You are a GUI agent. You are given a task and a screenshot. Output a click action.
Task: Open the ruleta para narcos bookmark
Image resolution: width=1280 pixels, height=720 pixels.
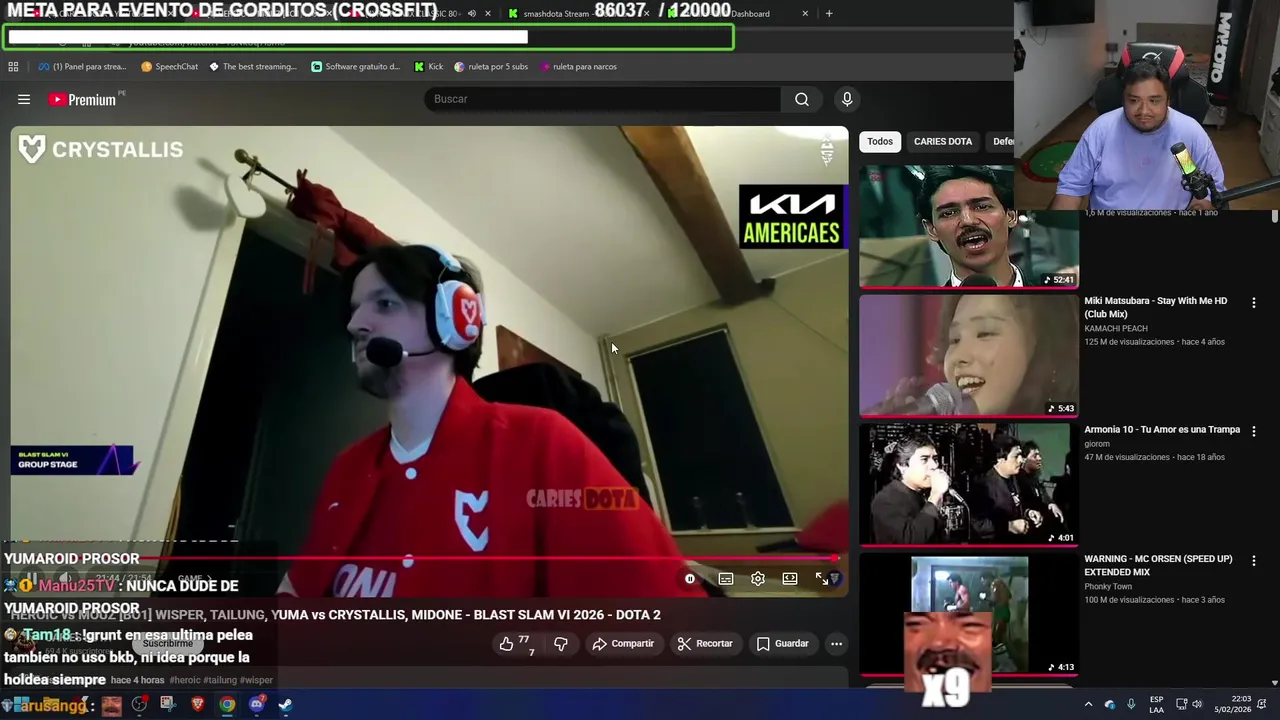pos(578,67)
